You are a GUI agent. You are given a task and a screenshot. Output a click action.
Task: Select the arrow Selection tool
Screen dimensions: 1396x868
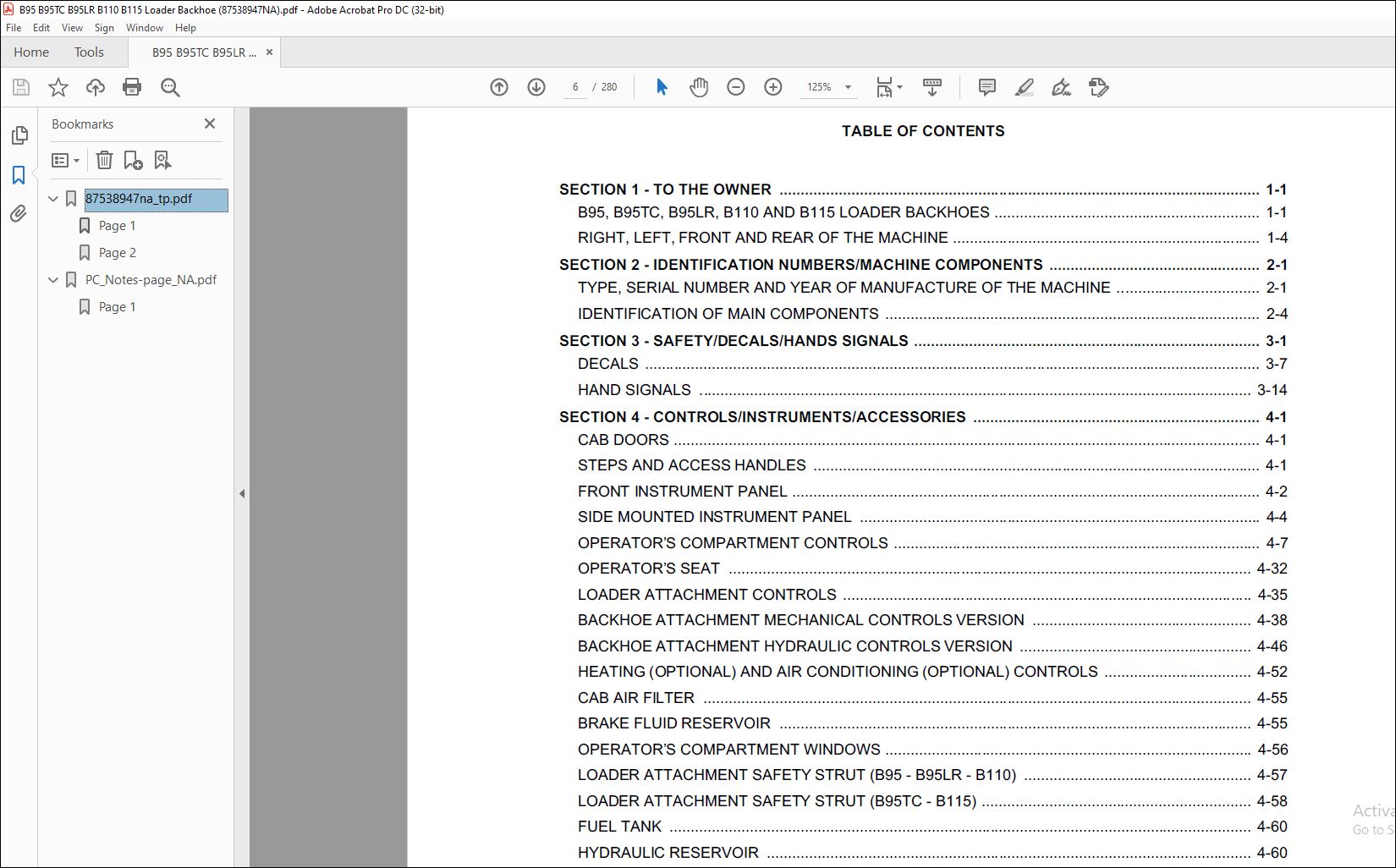tap(662, 87)
